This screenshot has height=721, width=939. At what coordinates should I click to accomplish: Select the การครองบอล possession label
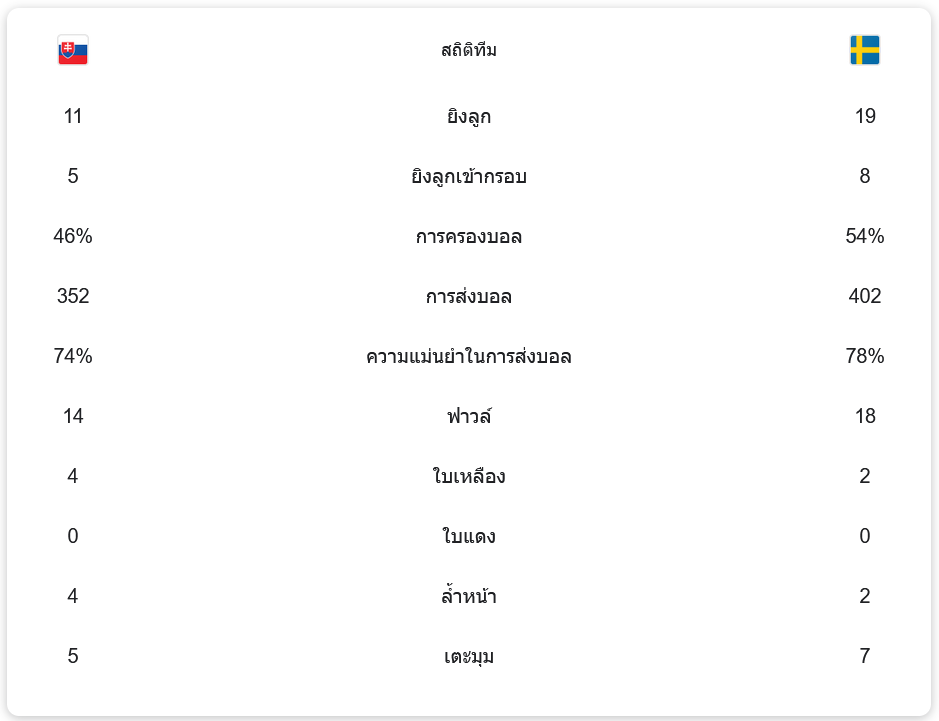[468, 237]
